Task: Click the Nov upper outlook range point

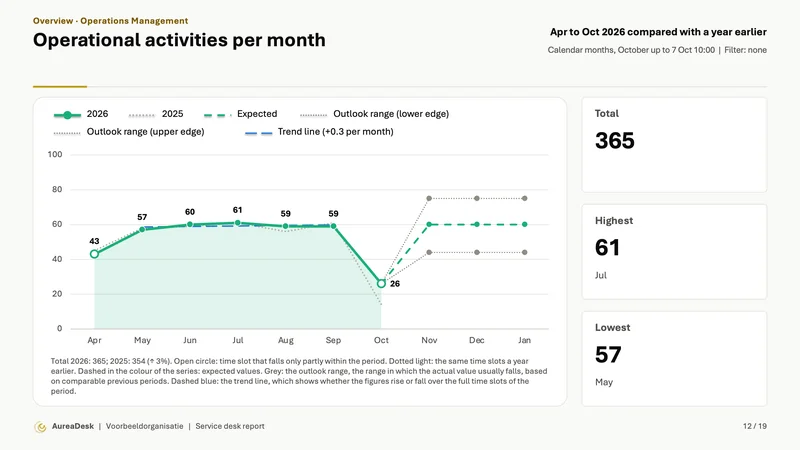Action: coord(429,198)
